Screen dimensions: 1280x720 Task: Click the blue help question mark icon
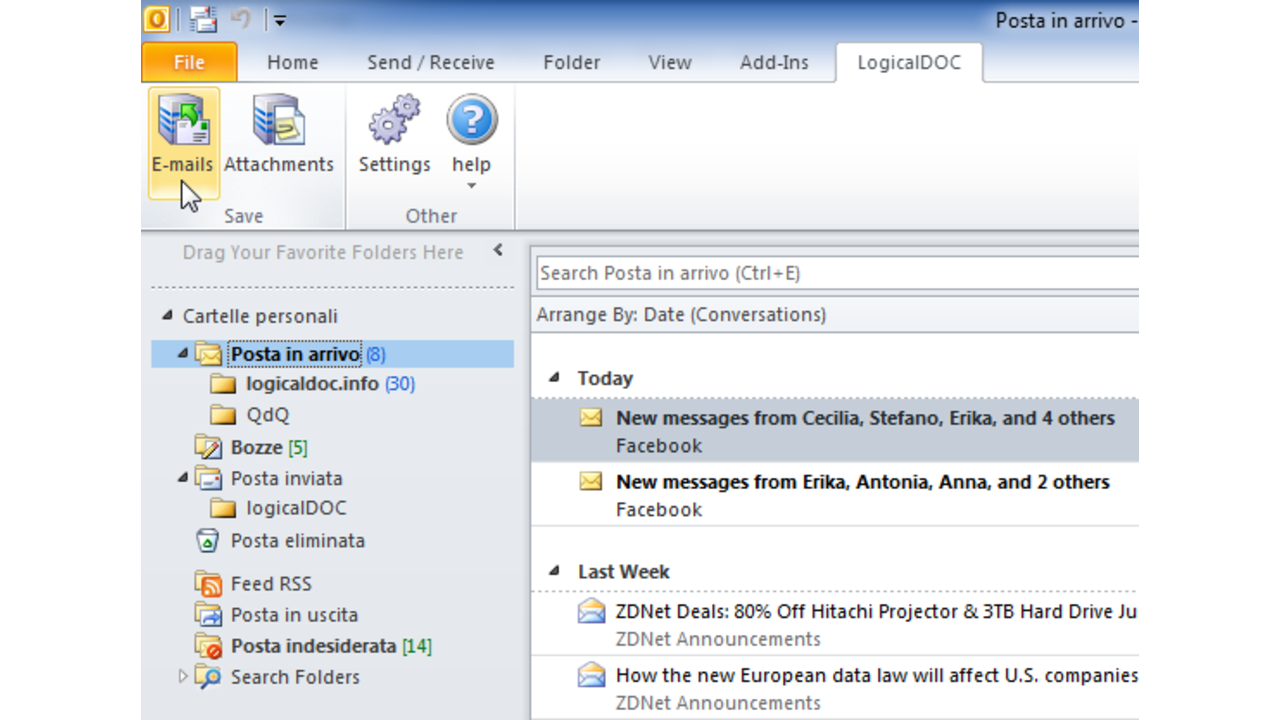[471, 118]
